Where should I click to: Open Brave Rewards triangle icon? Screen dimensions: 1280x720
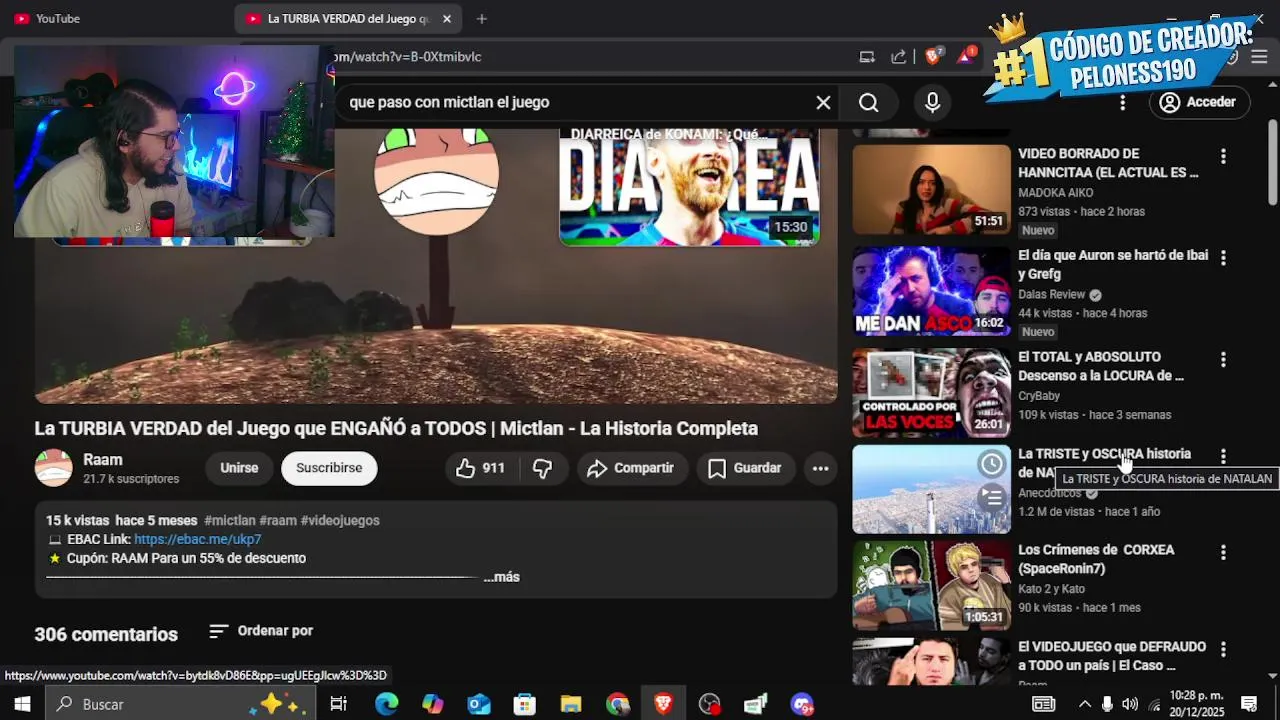(x=966, y=57)
